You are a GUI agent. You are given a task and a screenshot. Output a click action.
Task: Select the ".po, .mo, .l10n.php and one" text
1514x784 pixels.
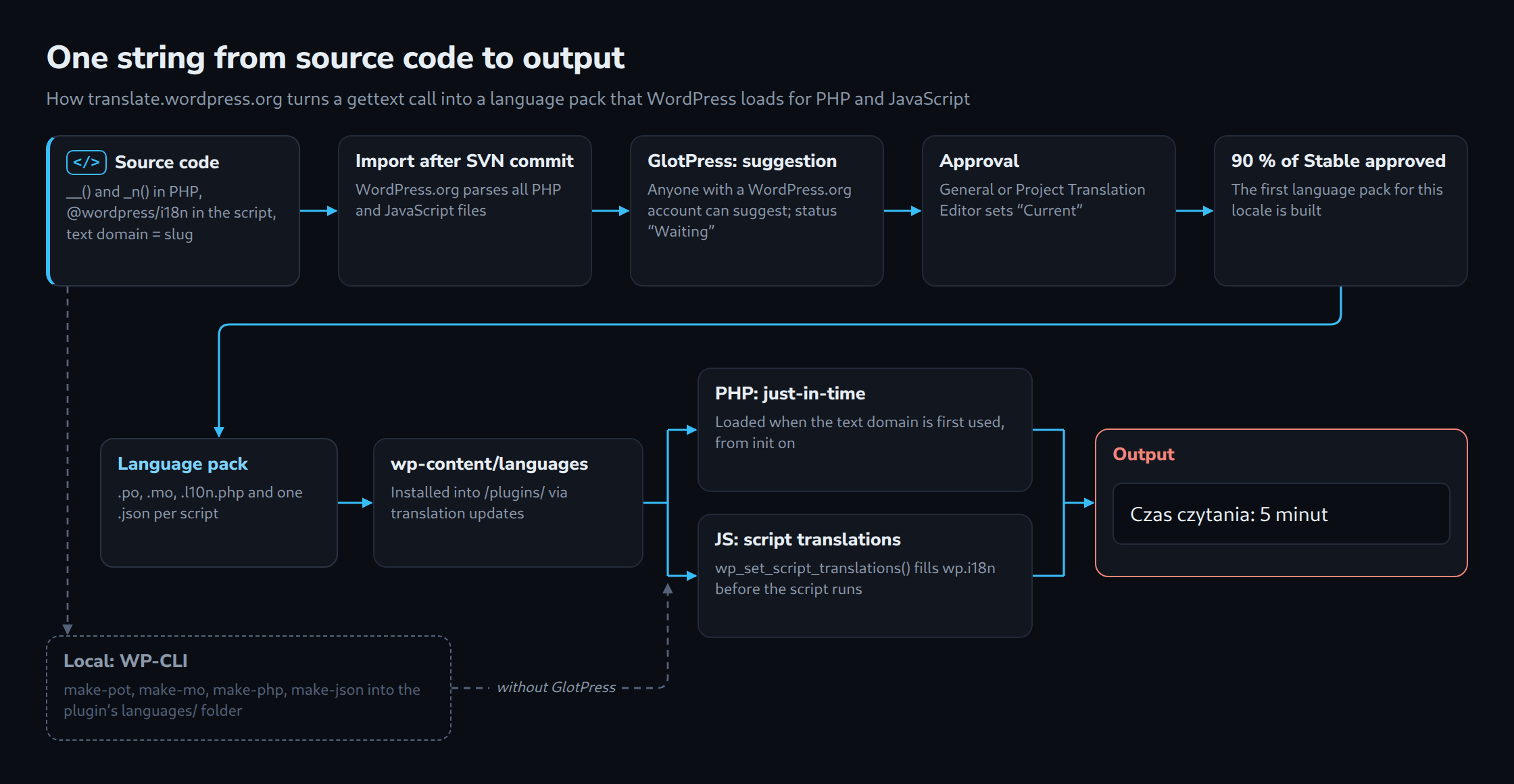(210, 492)
